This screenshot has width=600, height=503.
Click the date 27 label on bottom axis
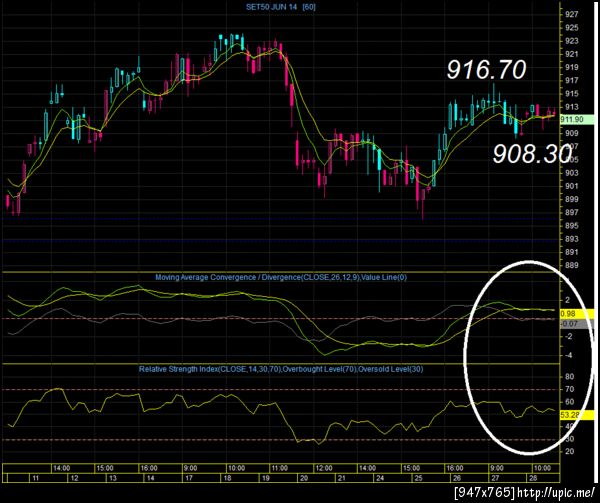point(495,478)
